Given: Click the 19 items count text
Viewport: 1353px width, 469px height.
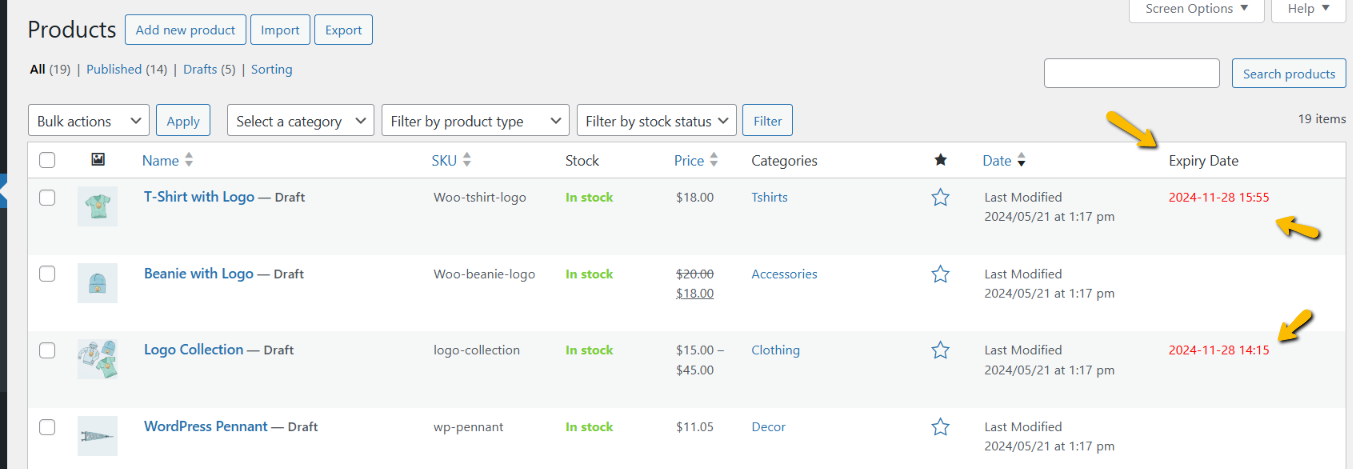Looking at the screenshot, I should pyautogui.click(x=1322, y=118).
